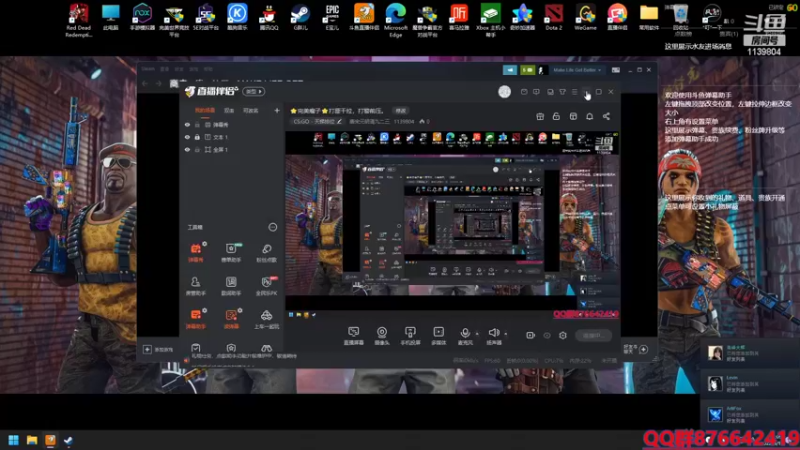Open the Kugou music K icon
The image size is (800, 450).
point(237,16)
